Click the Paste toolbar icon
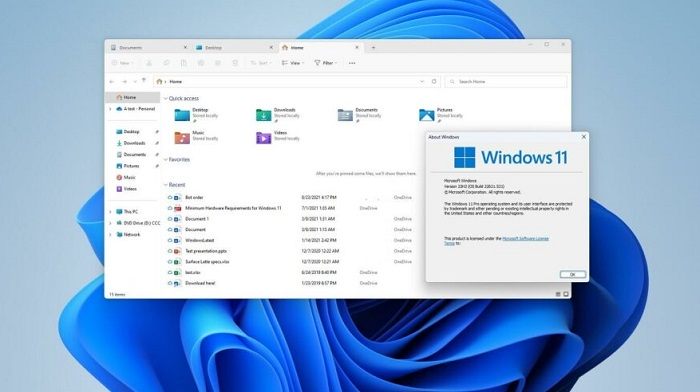This screenshot has height=392, width=700. click(x=183, y=63)
